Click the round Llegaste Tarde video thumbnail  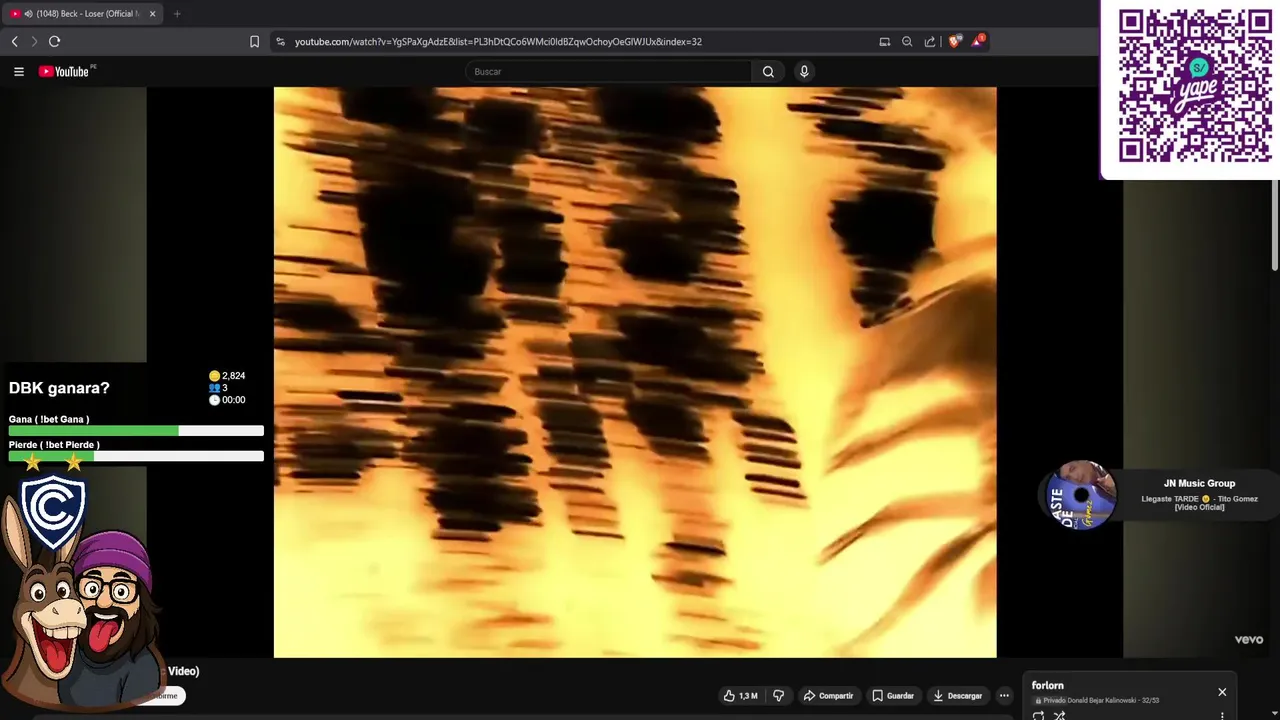pos(1081,495)
